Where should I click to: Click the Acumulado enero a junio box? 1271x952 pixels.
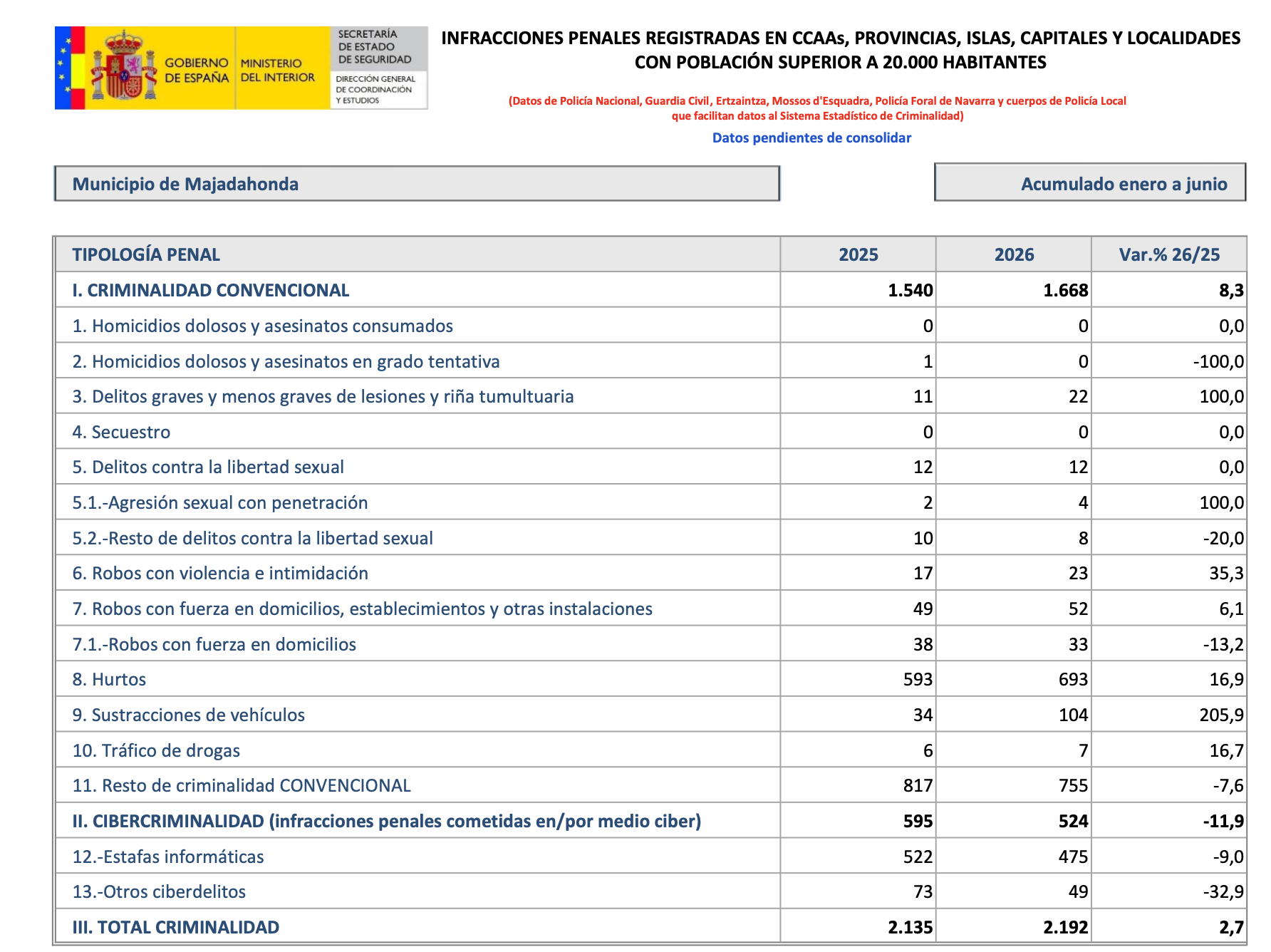1090,183
